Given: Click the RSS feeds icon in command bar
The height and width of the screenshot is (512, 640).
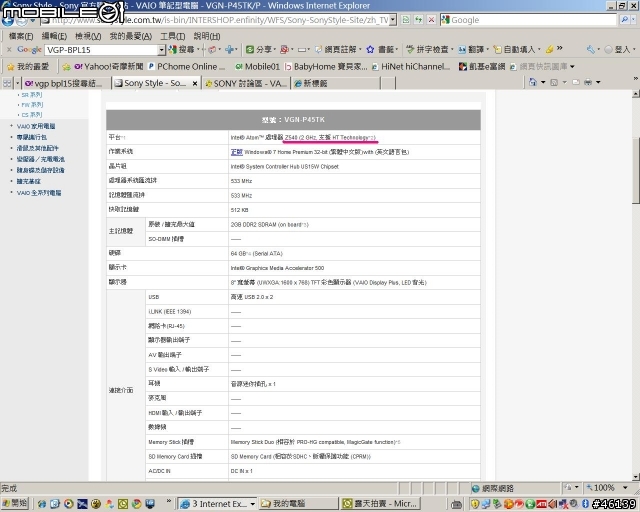Looking at the screenshot, I should 554,82.
